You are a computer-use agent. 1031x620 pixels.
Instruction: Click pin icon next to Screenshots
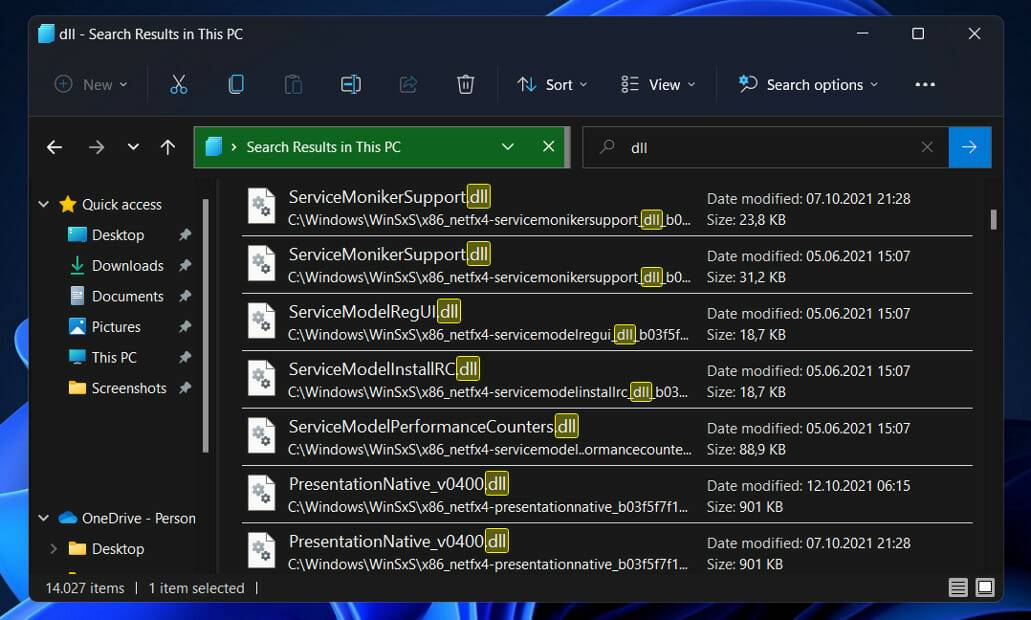tap(185, 388)
